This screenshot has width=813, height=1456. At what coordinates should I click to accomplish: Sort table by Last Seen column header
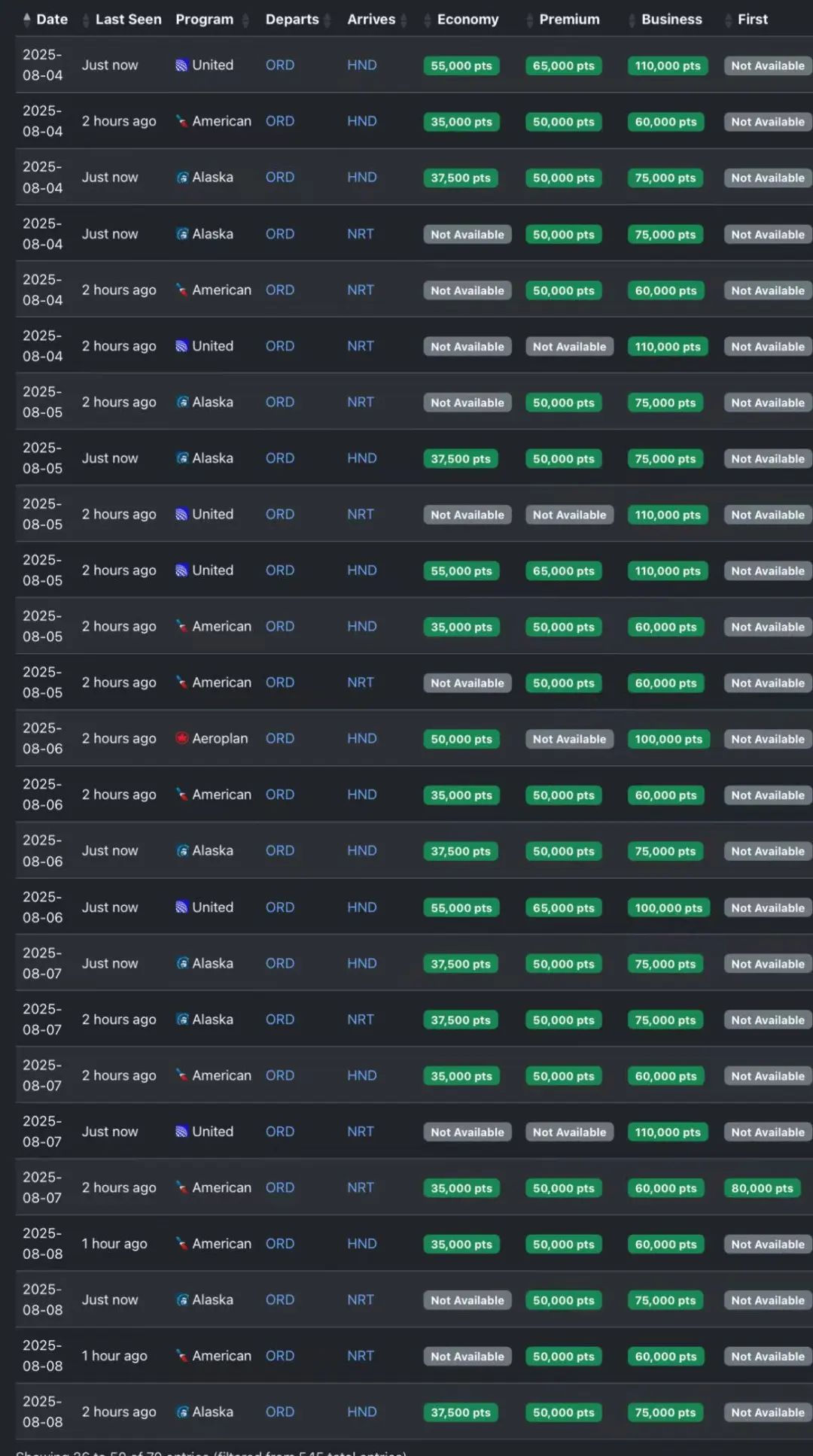[128, 20]
